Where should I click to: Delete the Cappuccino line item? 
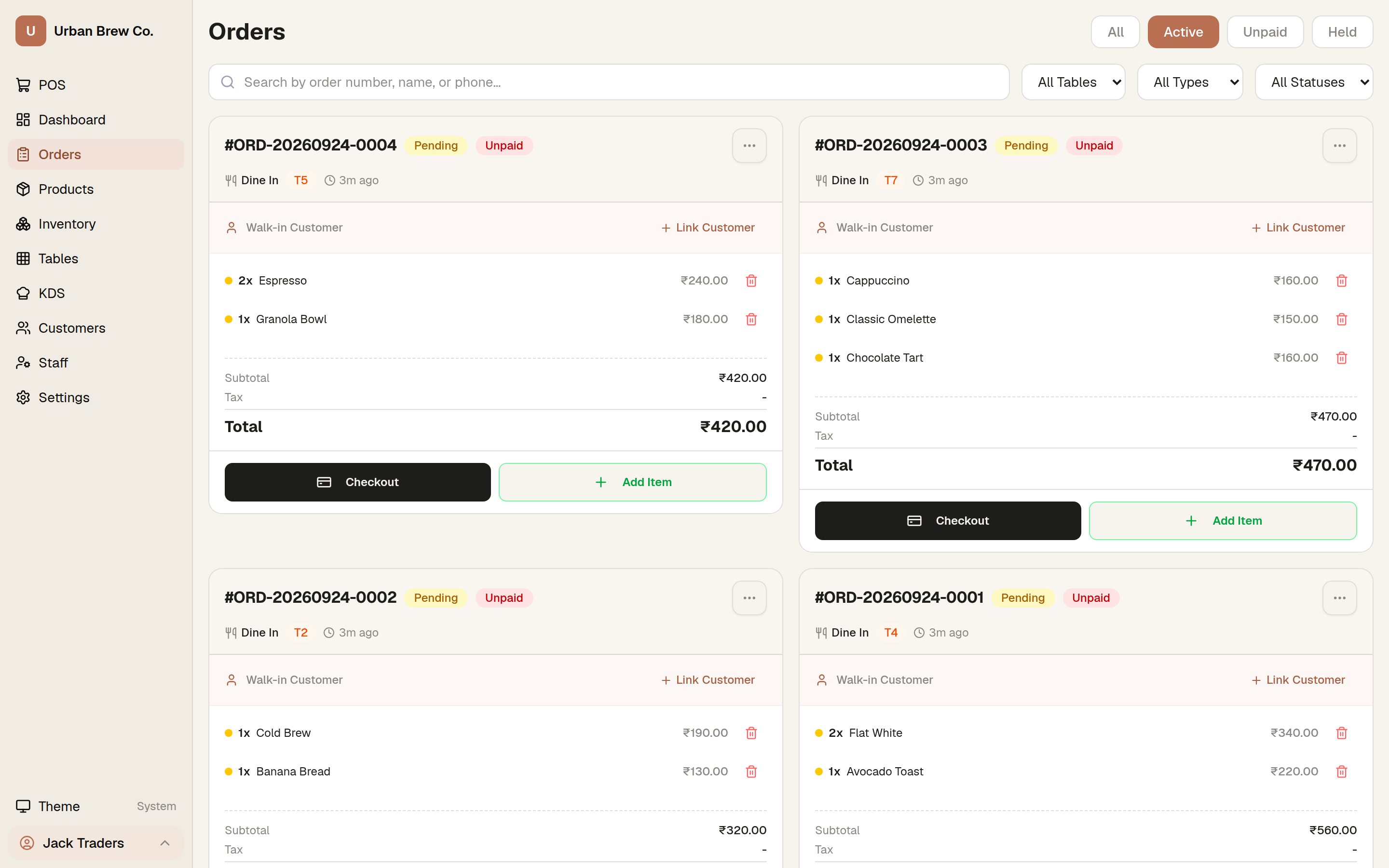tap(1341, 281)
